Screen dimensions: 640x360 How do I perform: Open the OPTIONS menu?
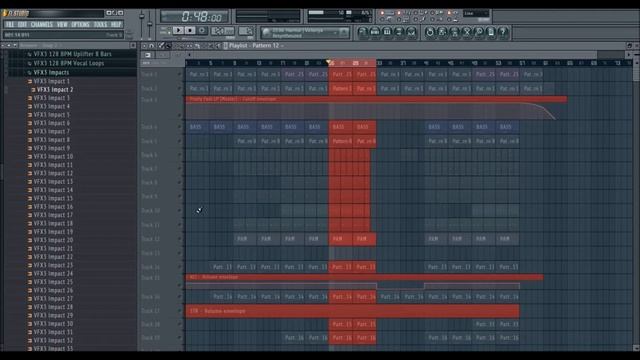80,24
